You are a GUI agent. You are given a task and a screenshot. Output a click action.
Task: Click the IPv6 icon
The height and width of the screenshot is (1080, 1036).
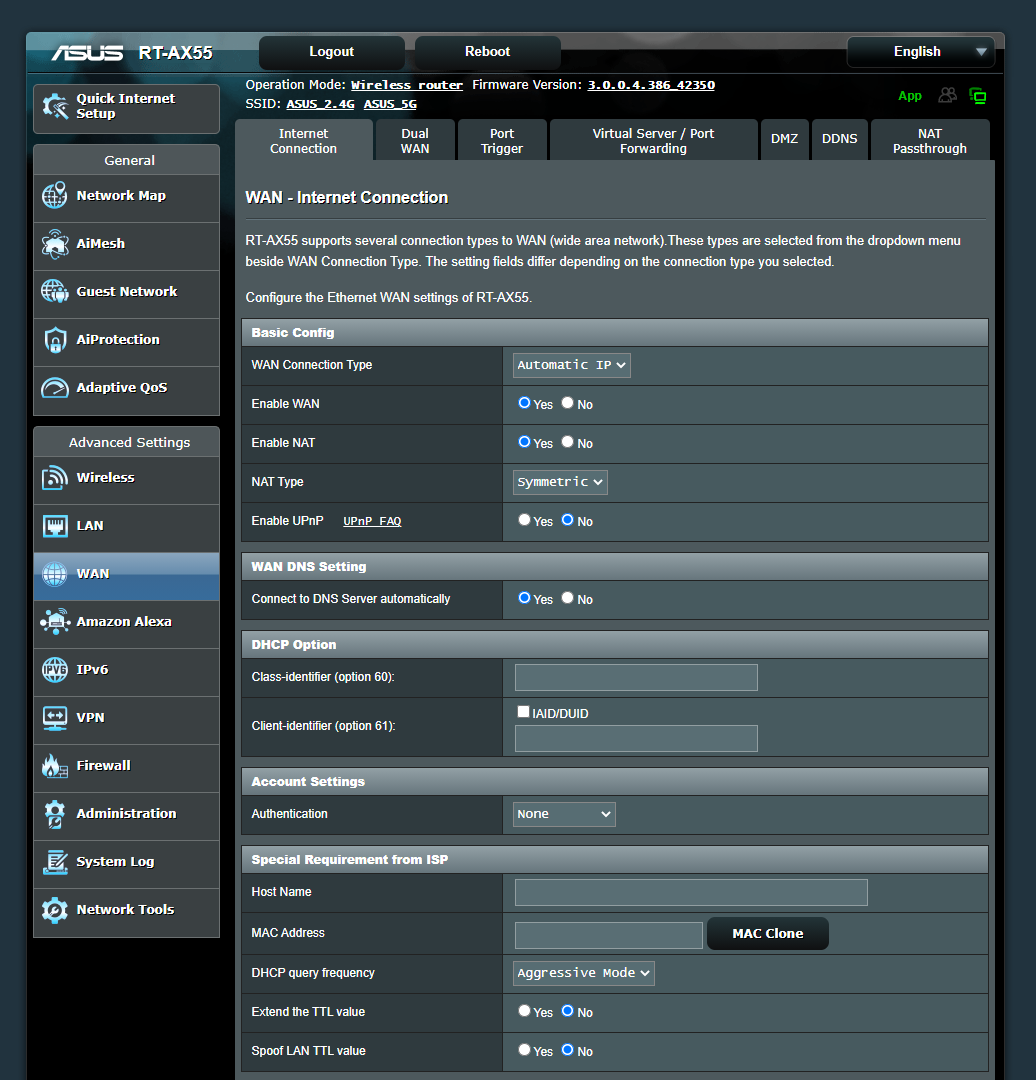[x=54, y=669]
